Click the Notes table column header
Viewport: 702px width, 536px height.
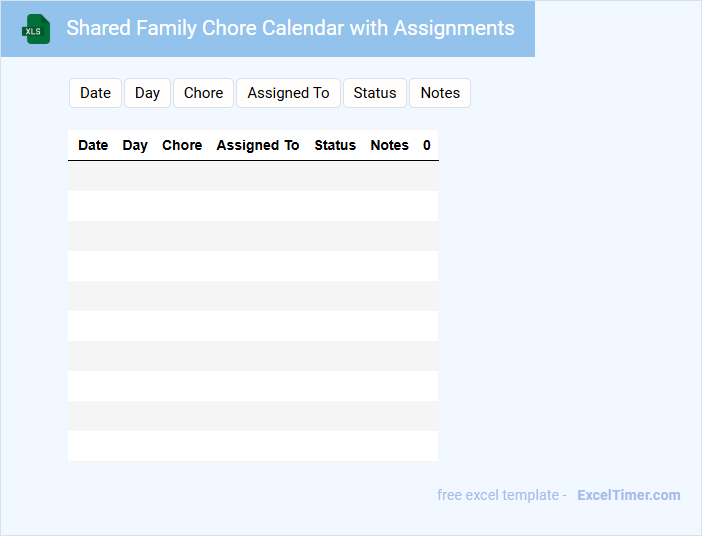[389, 145]
